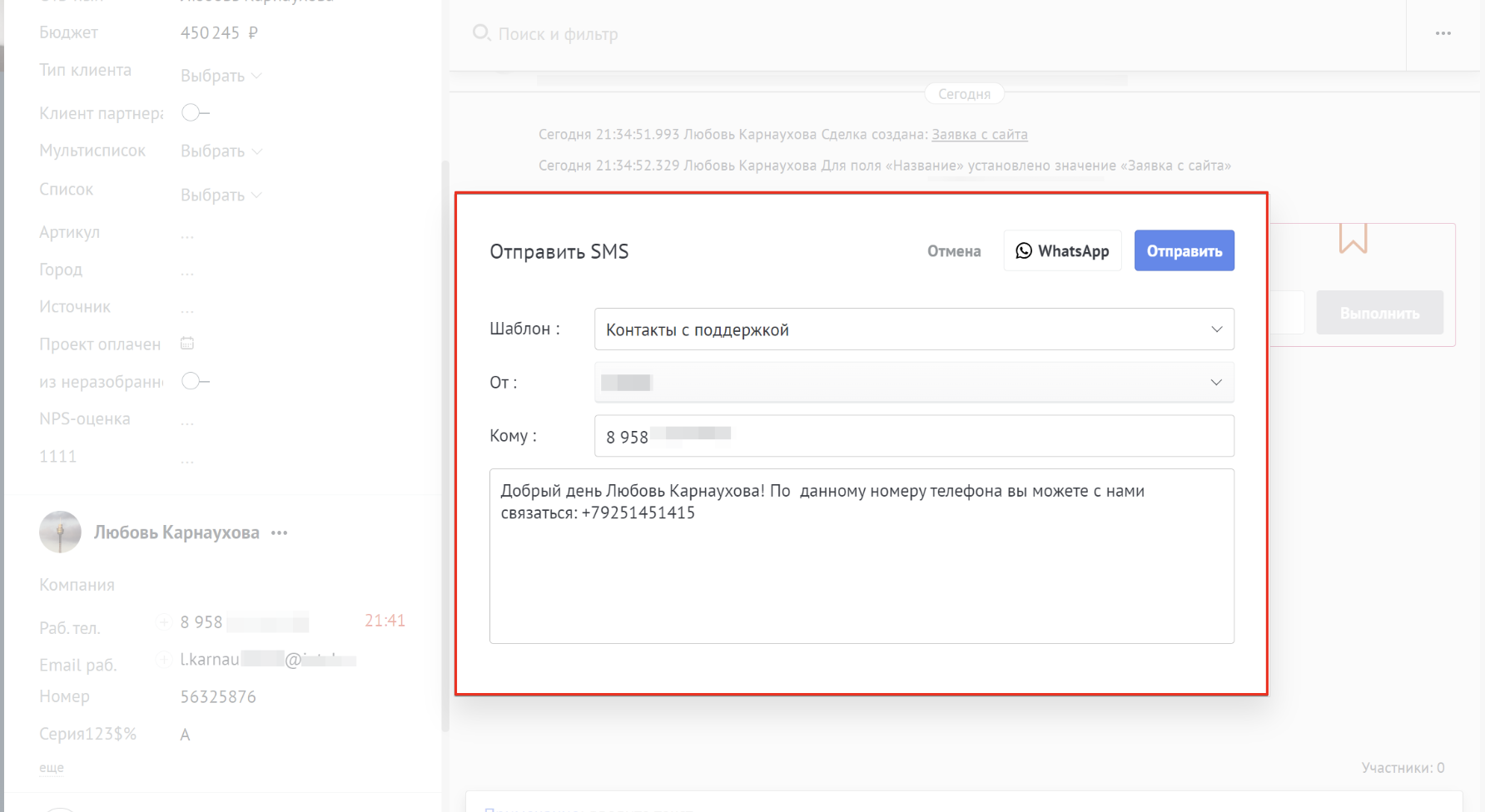Click the red 21:41 time label
Screen dimensions: 1485x812
pos(385,621)
